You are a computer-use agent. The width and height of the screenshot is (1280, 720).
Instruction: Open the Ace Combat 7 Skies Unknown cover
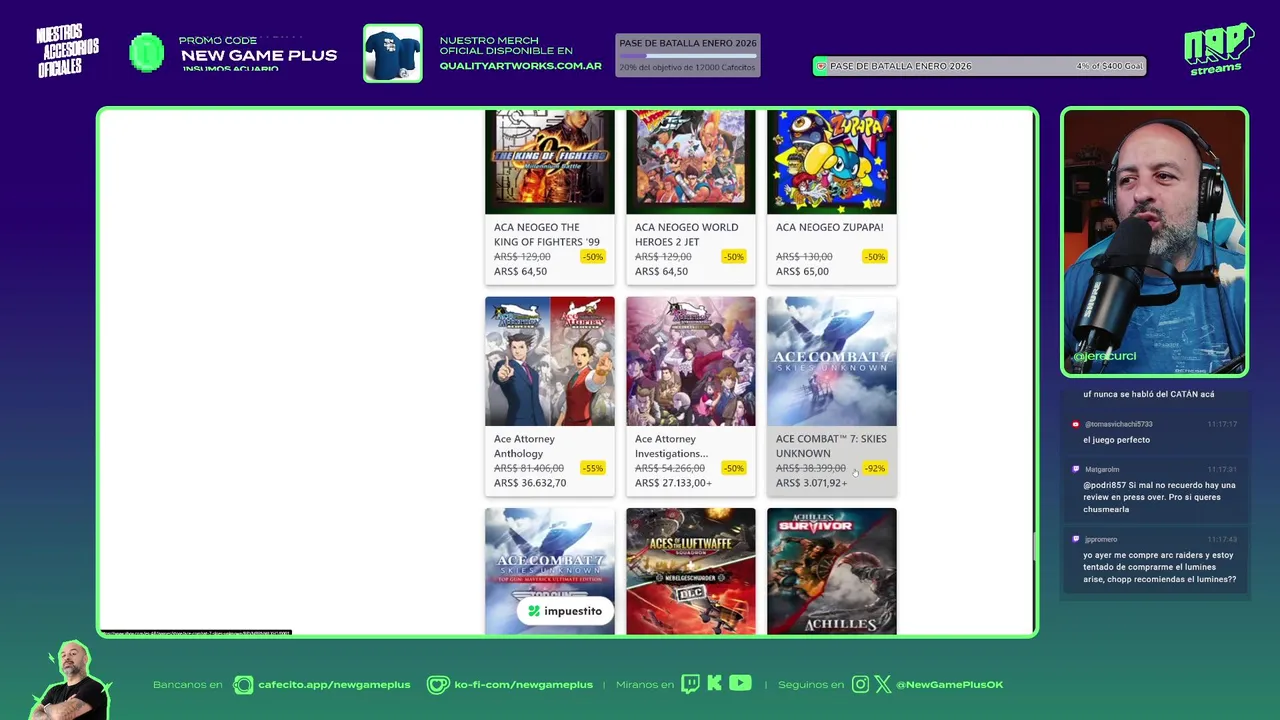(832, 361)
